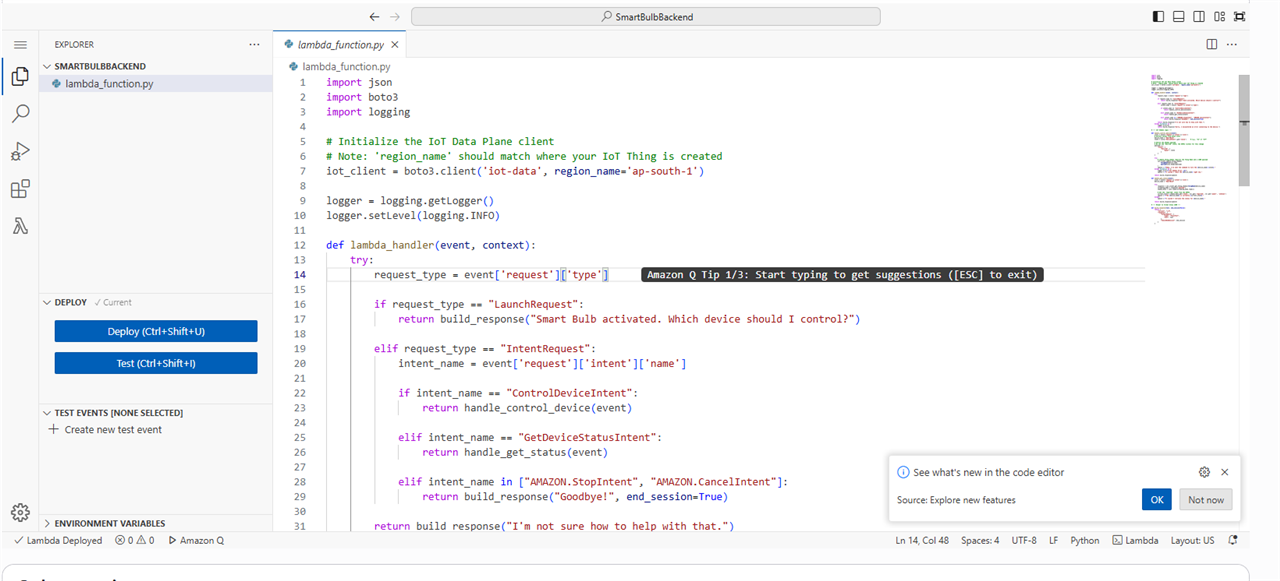Collapse the SMARTBULBBACKEND folder section

tap(156, 66)
